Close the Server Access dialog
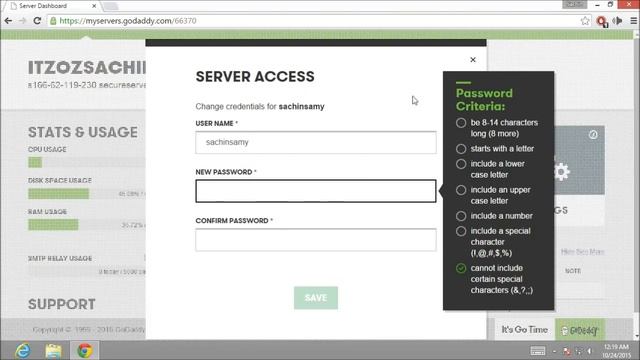Viewport: 640px width, 360px height. (x=473, y=60)
